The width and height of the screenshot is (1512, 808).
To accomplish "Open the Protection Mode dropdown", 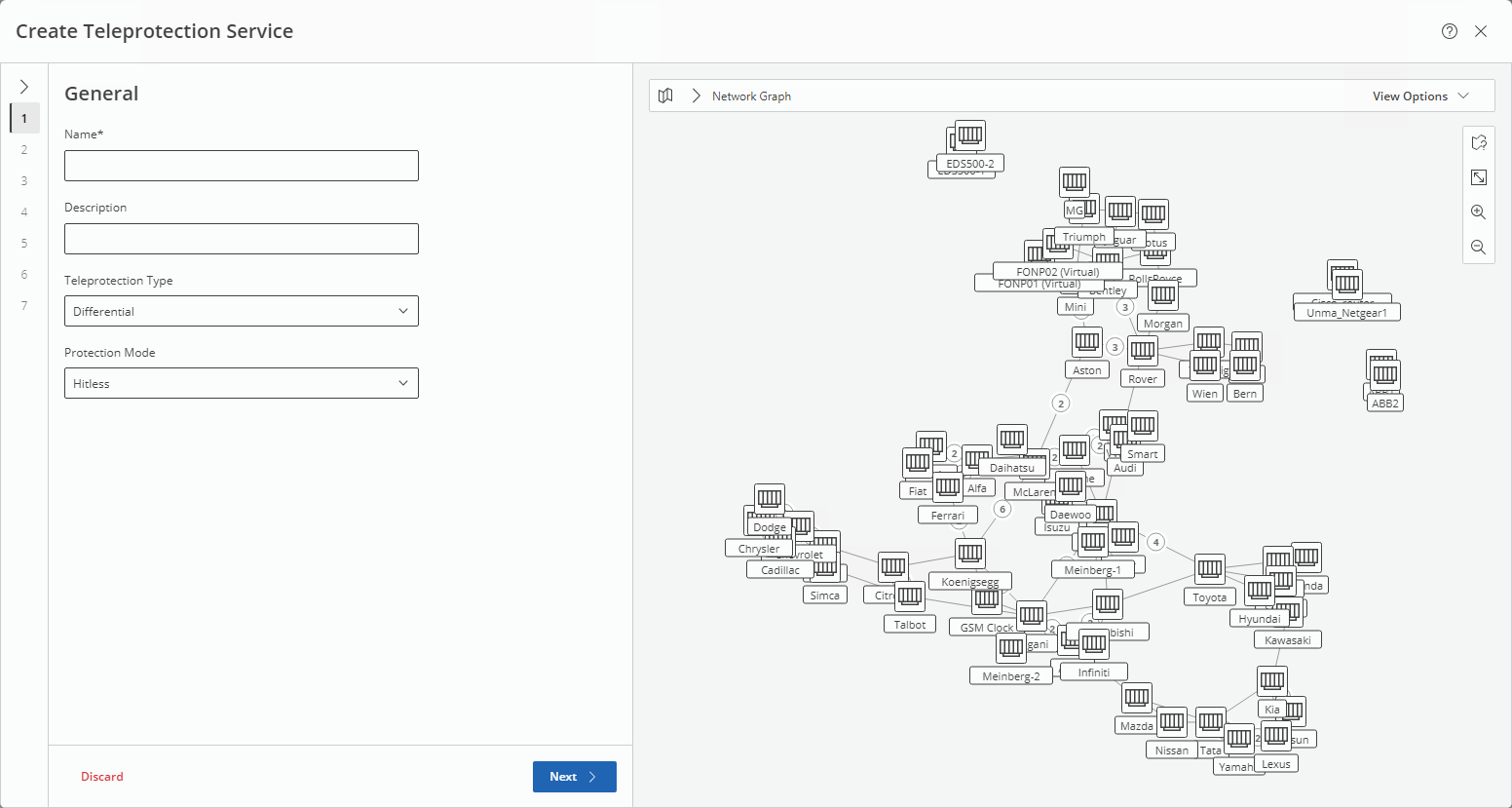I will (242, 383).
